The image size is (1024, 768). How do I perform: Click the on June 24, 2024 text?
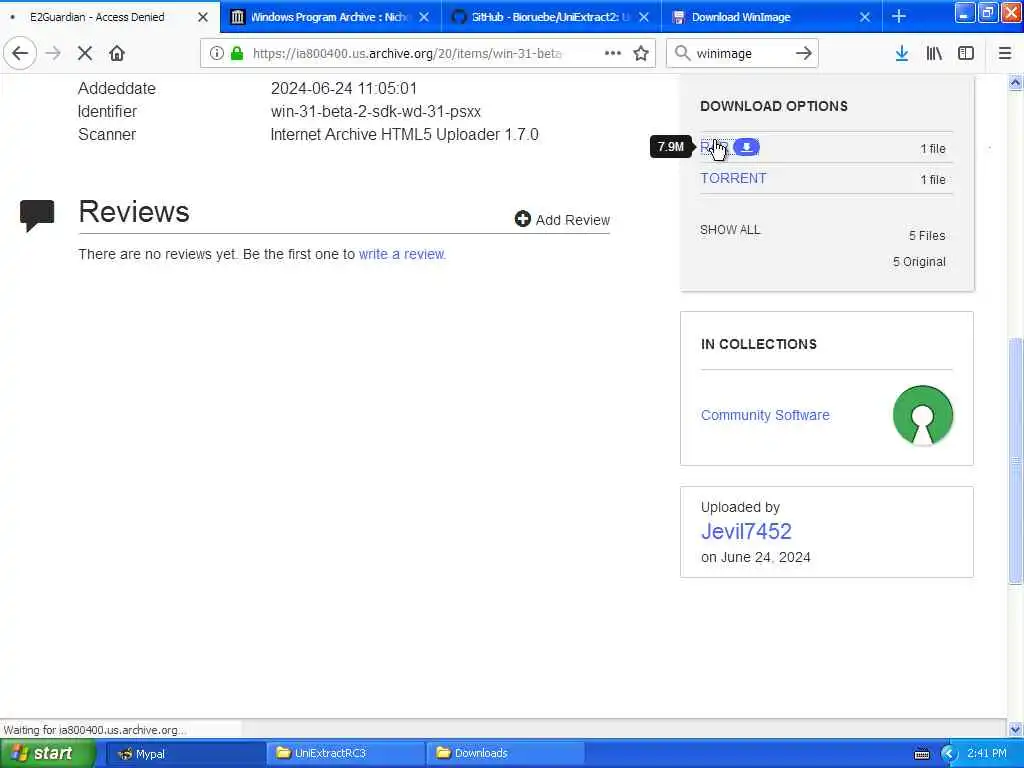pos(756,557)
